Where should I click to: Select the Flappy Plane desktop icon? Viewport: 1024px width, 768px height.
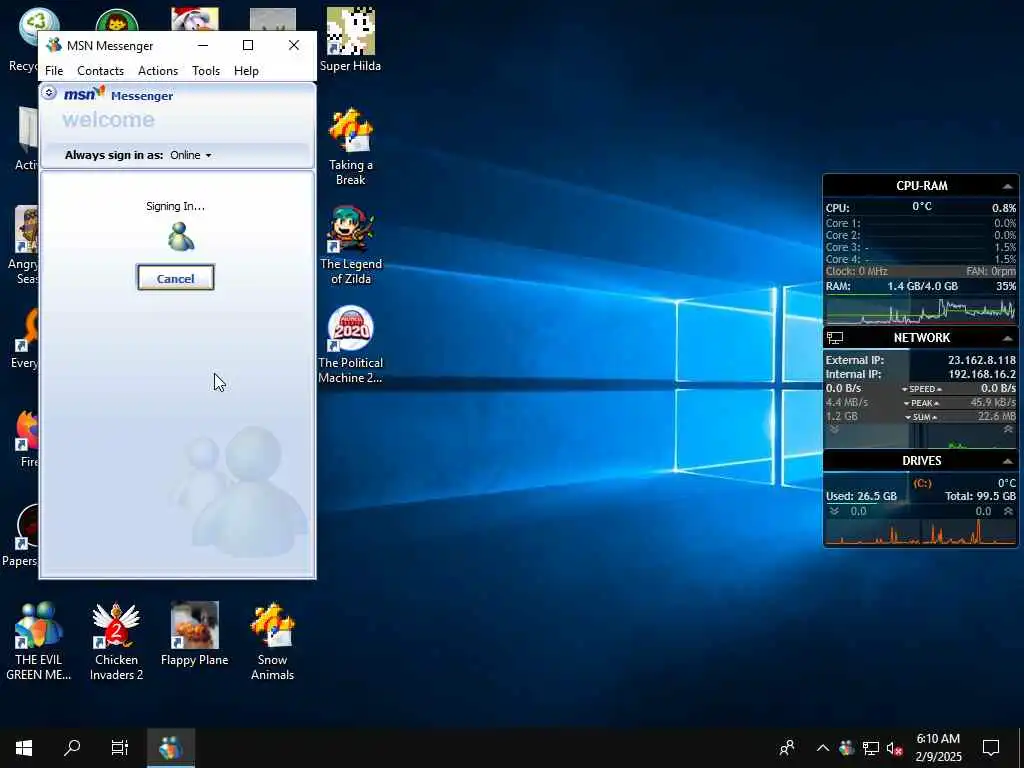coord(195,633)
